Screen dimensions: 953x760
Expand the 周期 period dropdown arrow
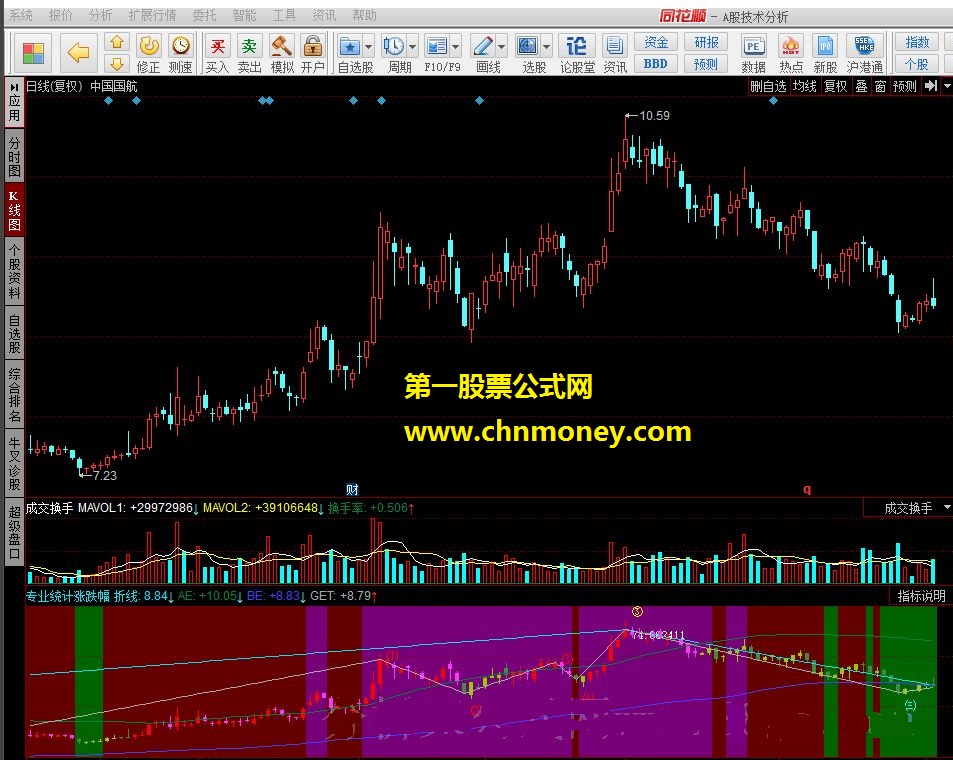click(412, 47)
